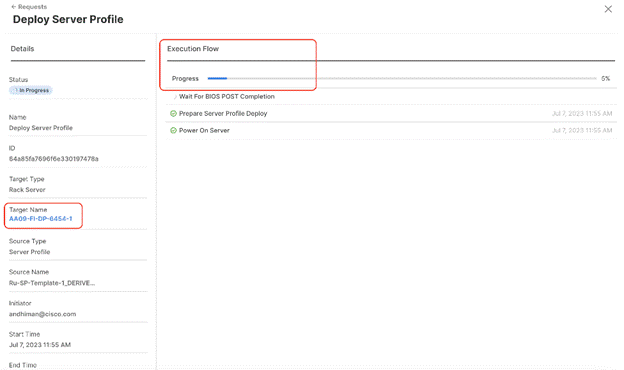The height and width of the screenshot is (370, 624).
Task: Click the Server Profile source type value
Action: click(29, 252)
